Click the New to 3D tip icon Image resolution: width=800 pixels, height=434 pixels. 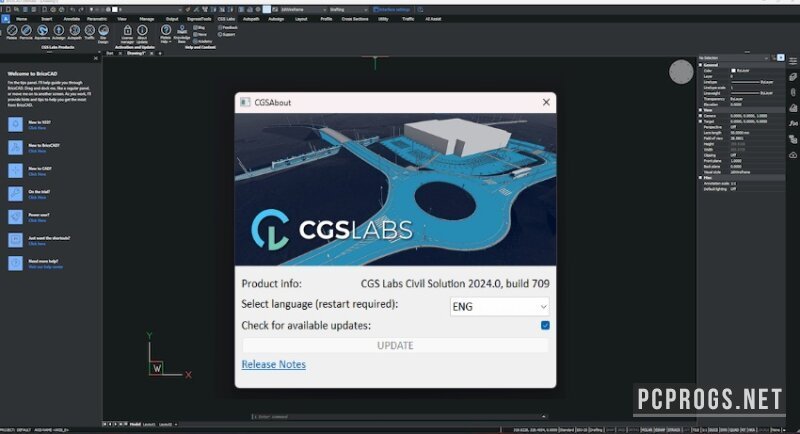click(x=15, y=124)
